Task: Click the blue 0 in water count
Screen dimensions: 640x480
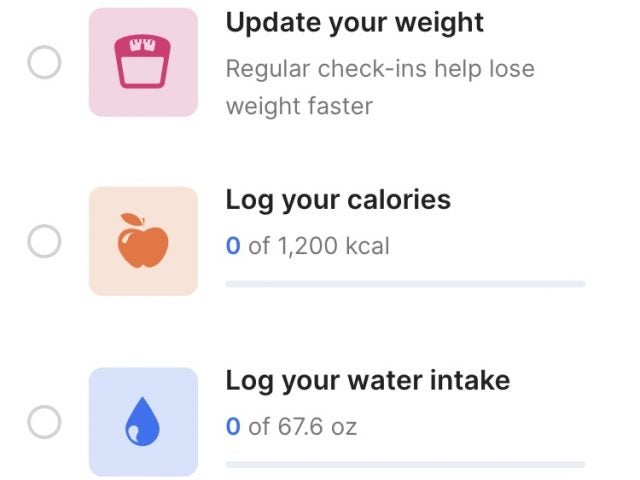Action: (x=233, y=427)
